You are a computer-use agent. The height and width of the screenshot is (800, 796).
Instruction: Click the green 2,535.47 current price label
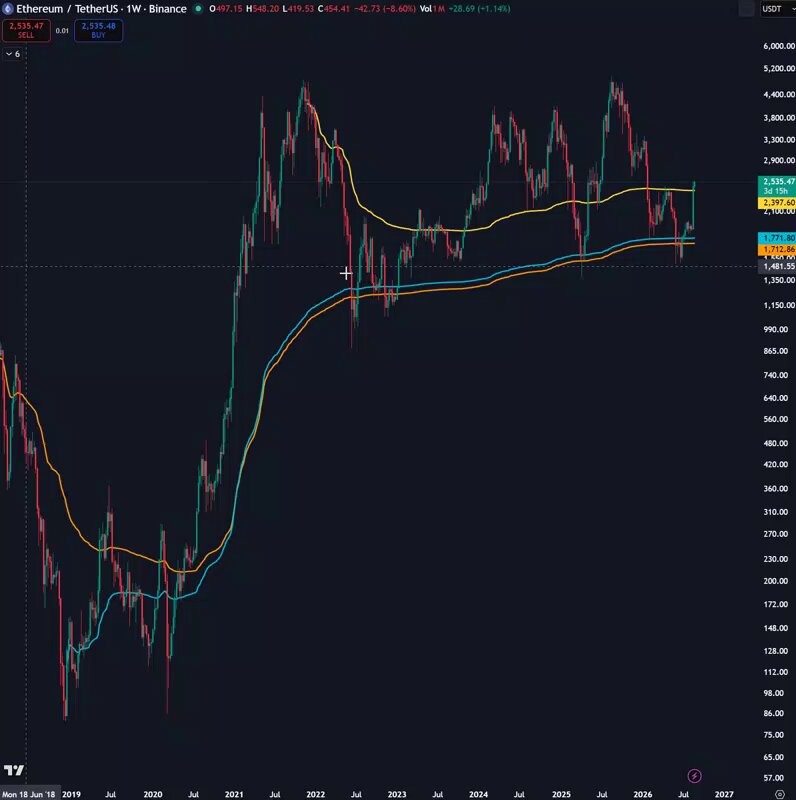[x=778, y=186]
